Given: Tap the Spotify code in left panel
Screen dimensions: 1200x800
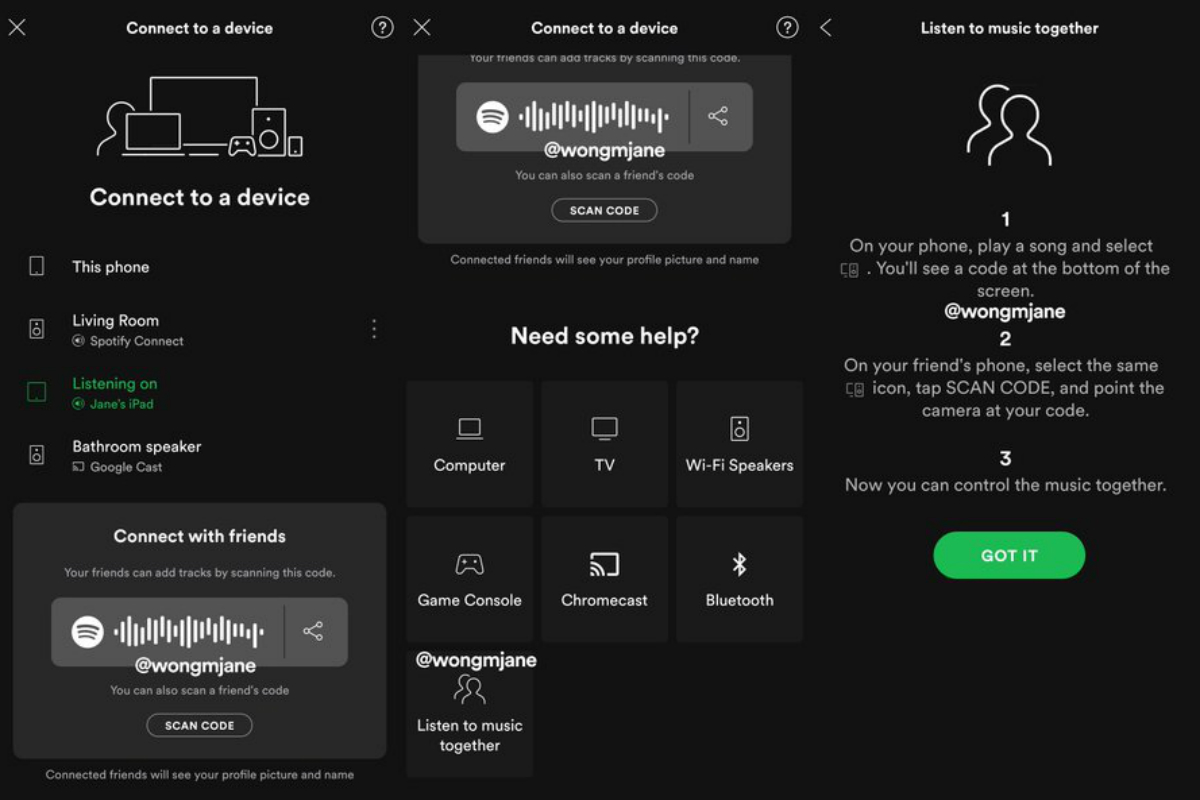Looking at the screenshot, I should tap(167, 631).
